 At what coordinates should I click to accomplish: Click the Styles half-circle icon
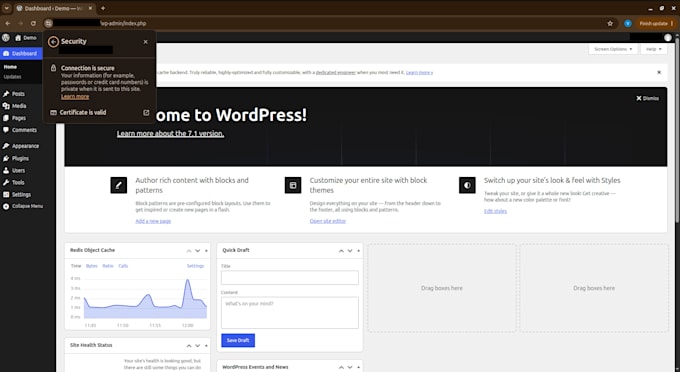(x=467, y=185)
